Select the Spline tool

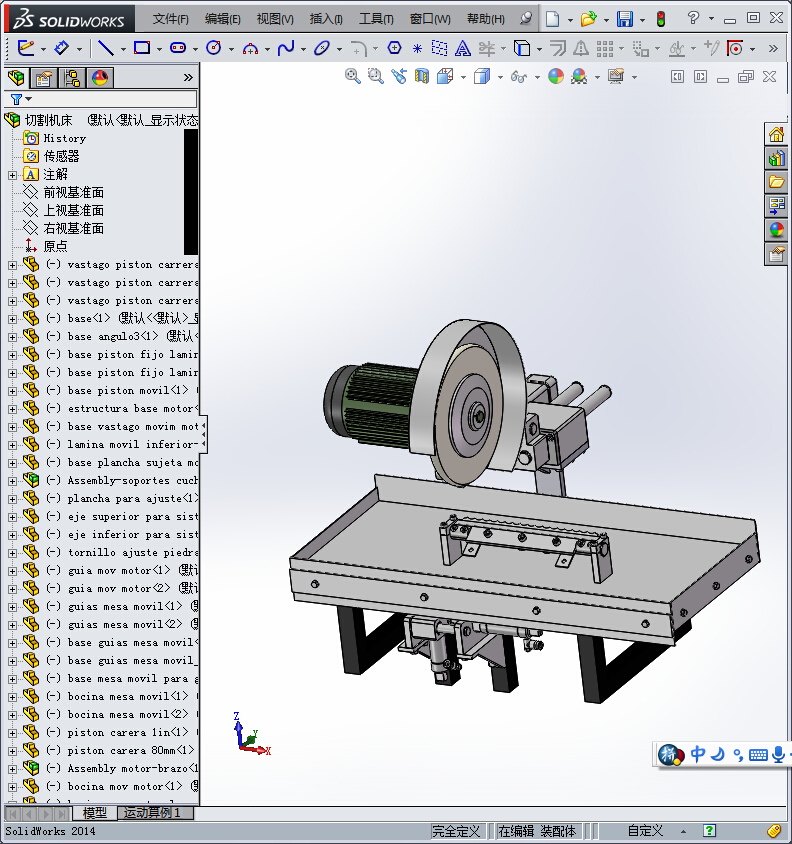286,48
